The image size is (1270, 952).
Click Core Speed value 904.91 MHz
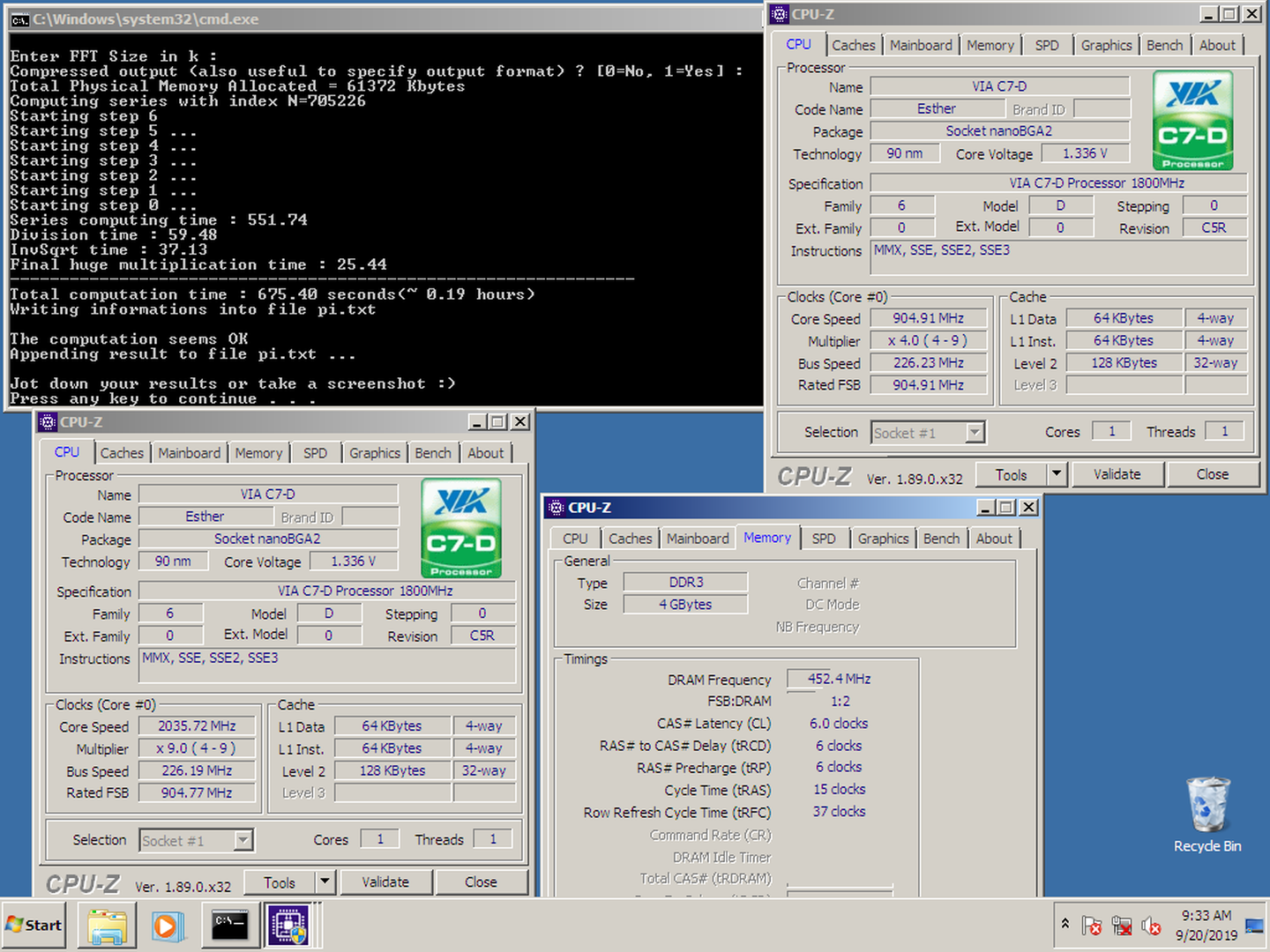pos(928,318)
